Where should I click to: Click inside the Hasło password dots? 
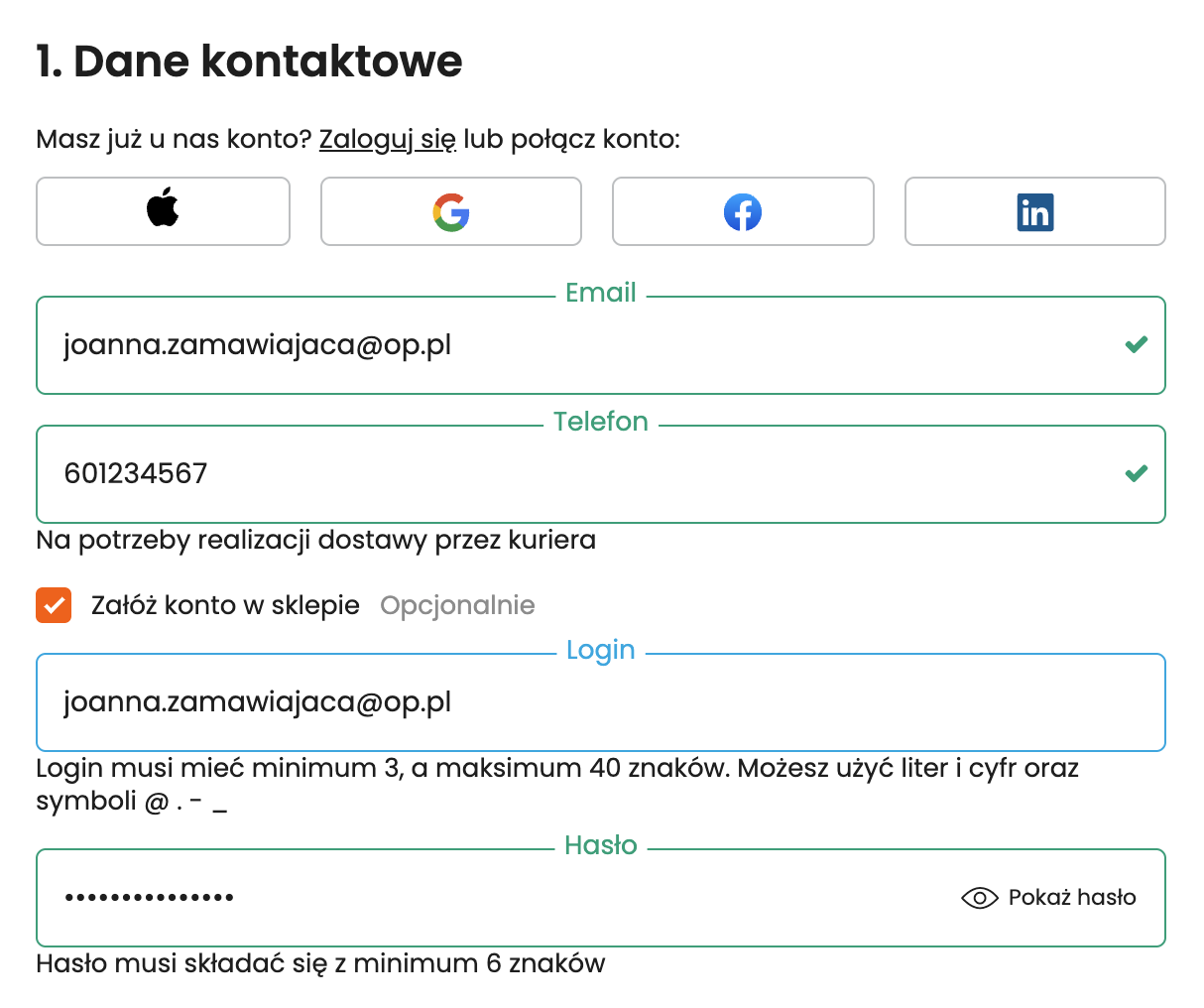(x=149, y=898)
